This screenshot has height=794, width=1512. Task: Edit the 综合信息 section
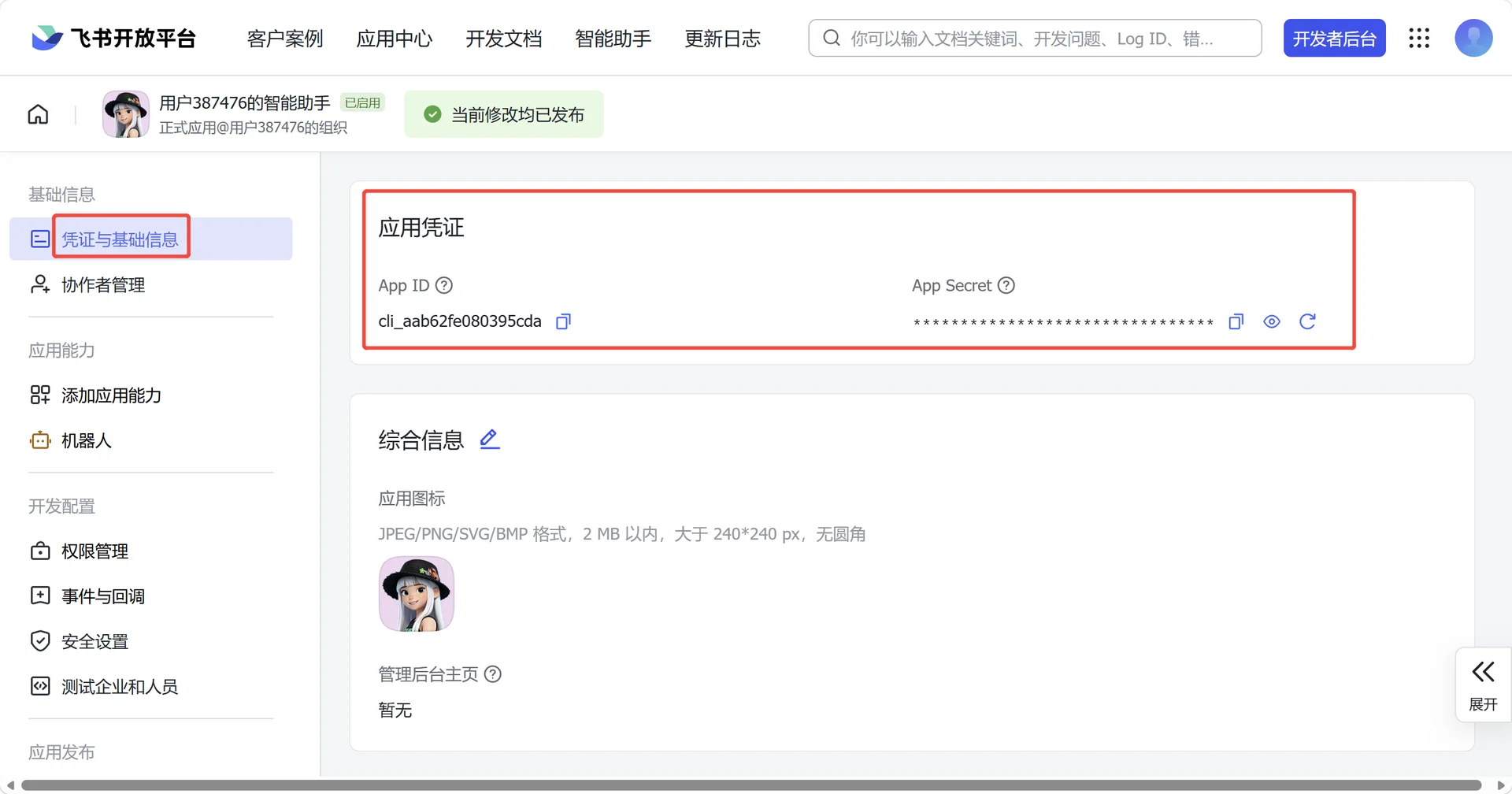490,440
